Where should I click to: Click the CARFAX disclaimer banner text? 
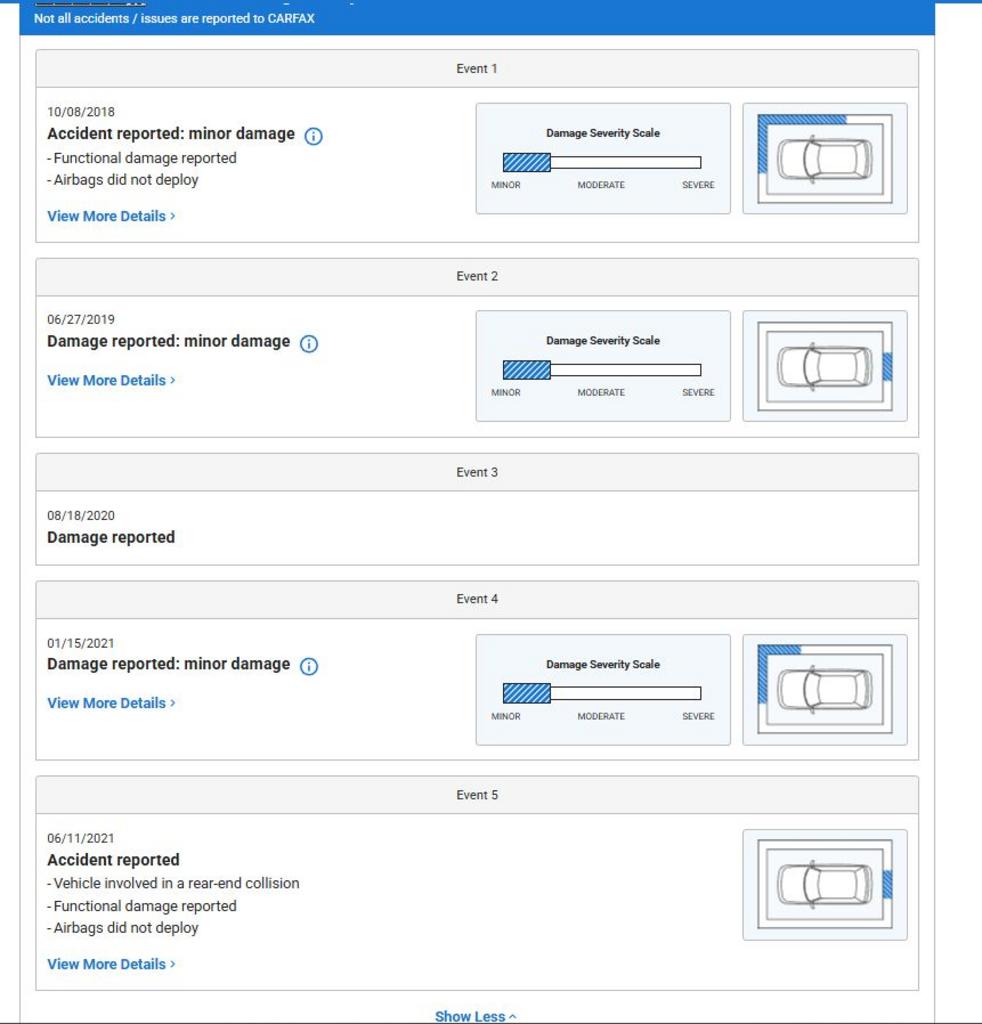tap(174, 18)
